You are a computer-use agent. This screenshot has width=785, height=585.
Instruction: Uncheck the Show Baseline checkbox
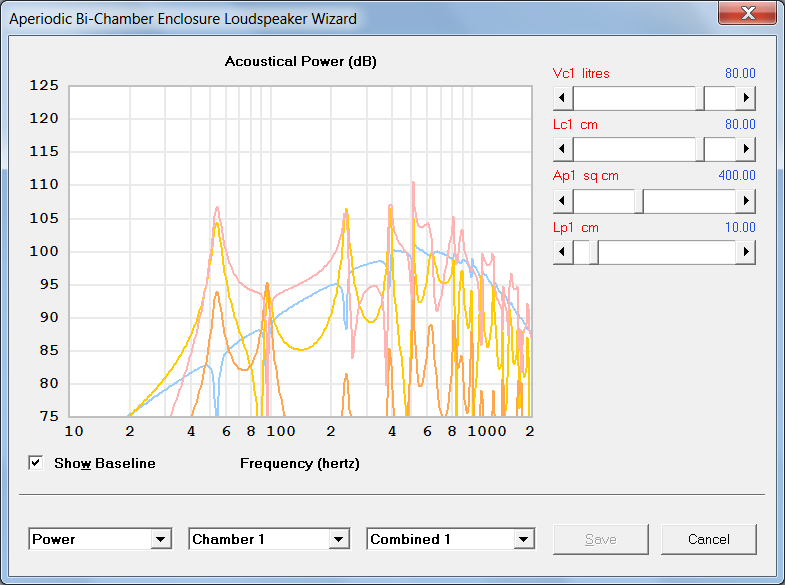pos(36,463)
